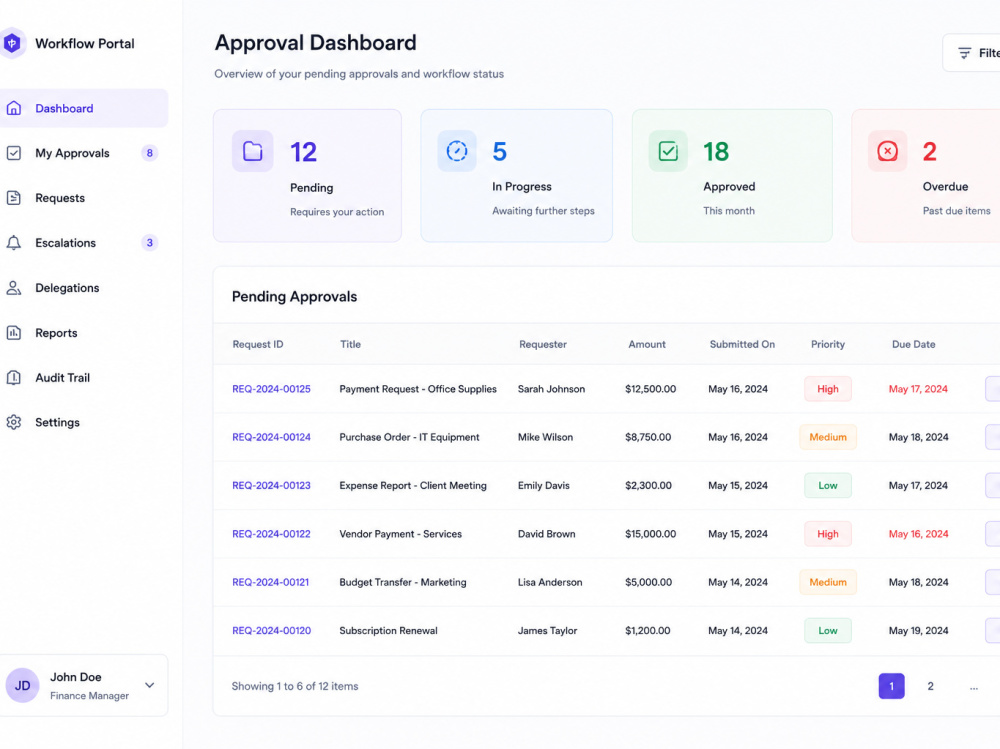The width and height of the screenshot is (1000, 749).
Task: Click High priority badge for Vendor Payment
Action: [828, 534]
